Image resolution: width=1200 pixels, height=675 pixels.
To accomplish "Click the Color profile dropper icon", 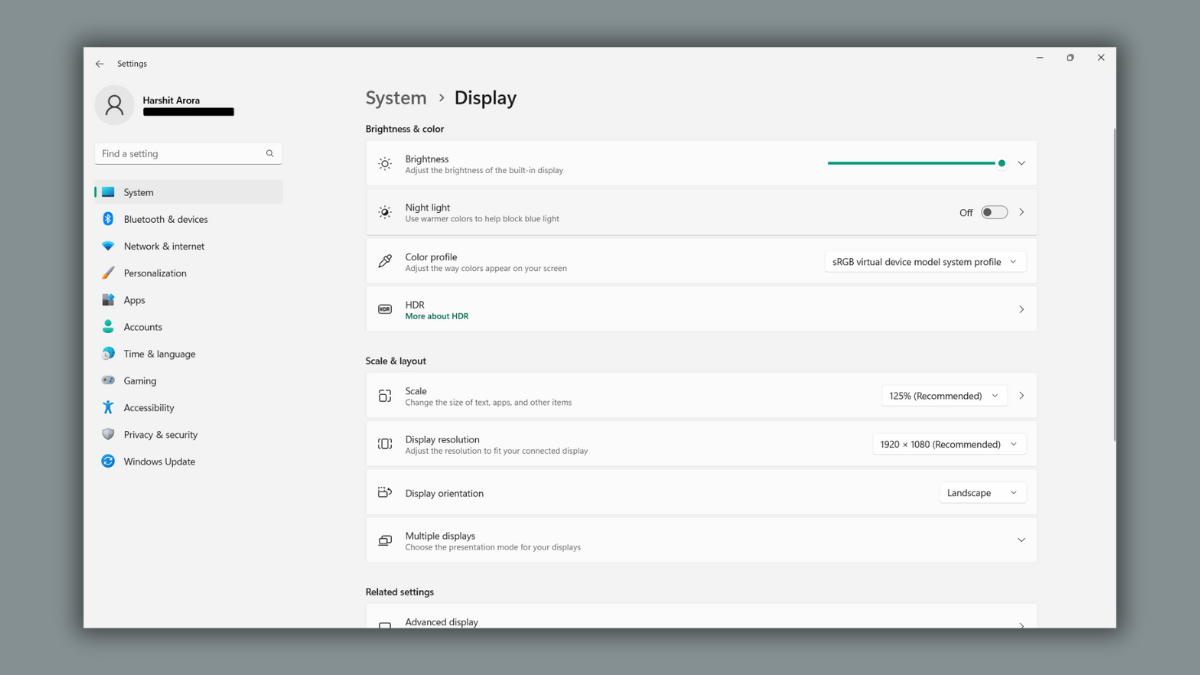I will [385, 261].
